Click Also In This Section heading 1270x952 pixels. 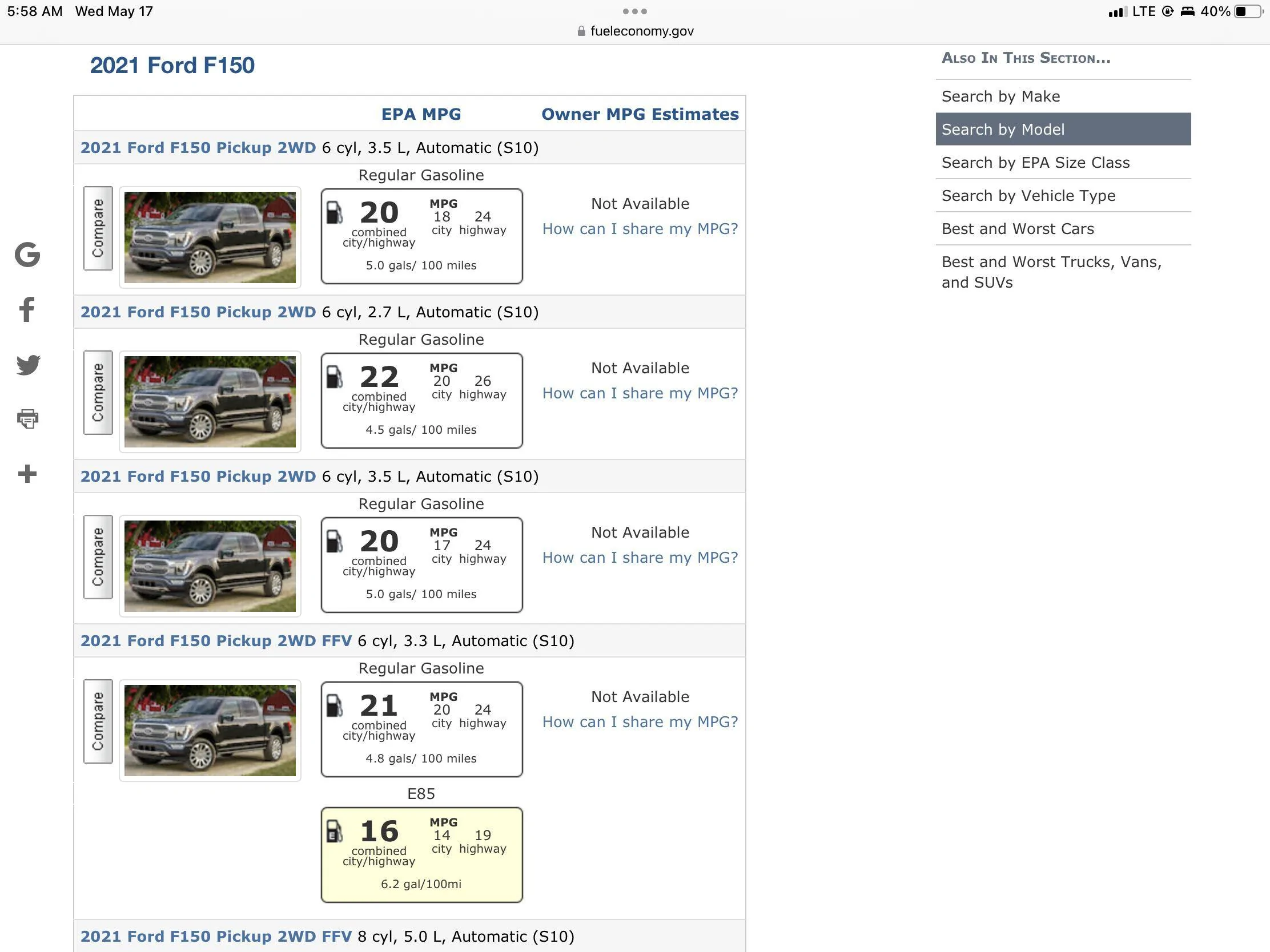1026,58
